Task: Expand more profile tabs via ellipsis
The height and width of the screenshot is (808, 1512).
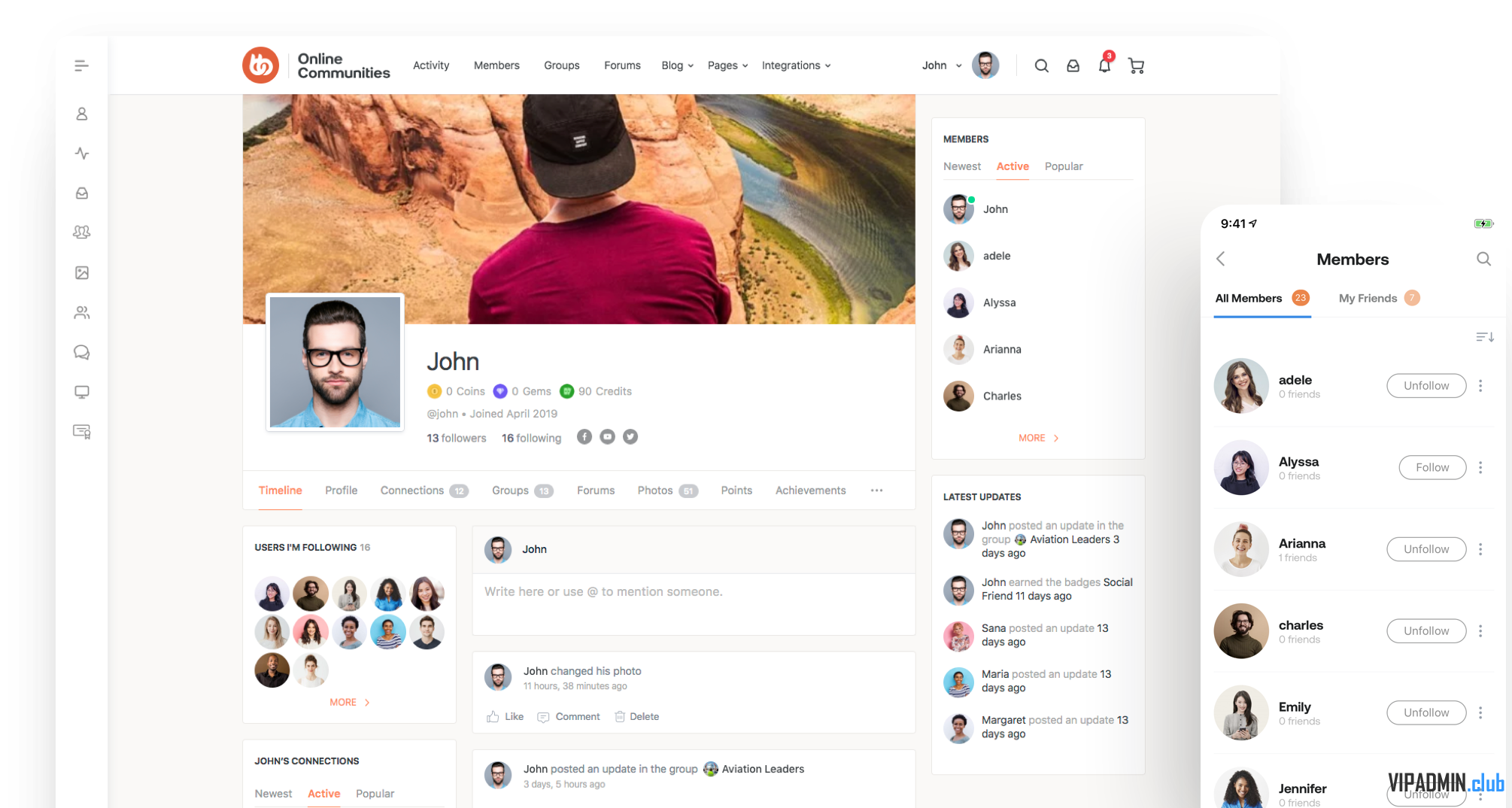Action: (876, 491)
